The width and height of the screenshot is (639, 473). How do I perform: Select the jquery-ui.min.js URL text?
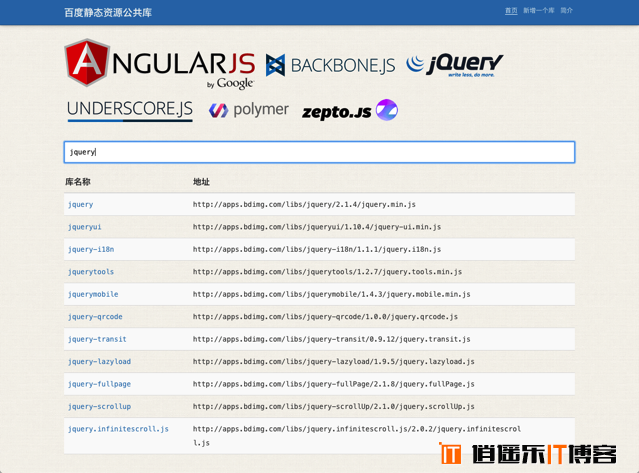[317, 227]
